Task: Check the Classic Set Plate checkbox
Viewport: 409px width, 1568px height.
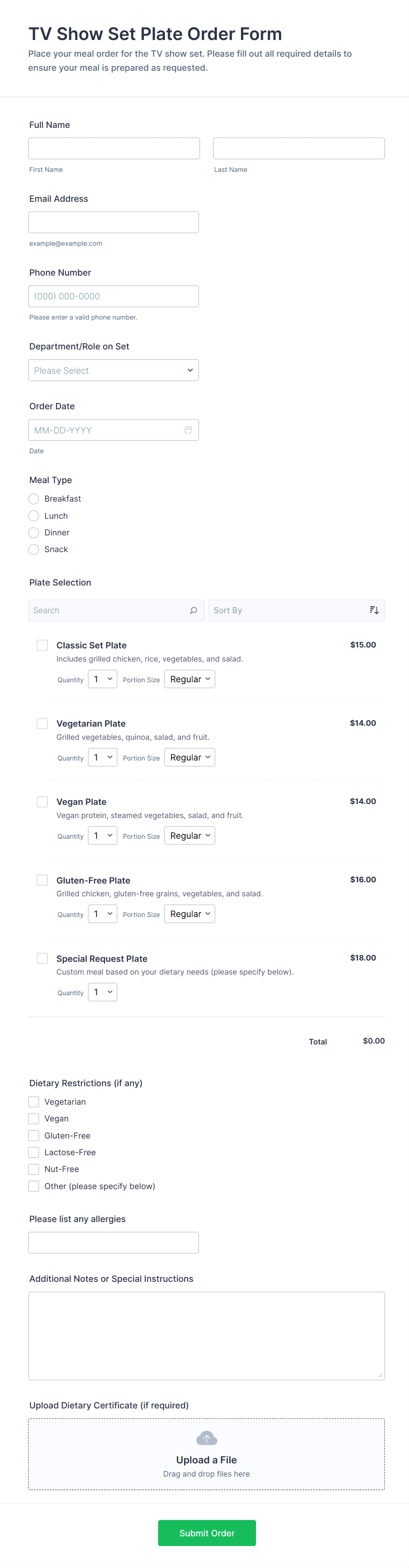Action: coord(43,644)
